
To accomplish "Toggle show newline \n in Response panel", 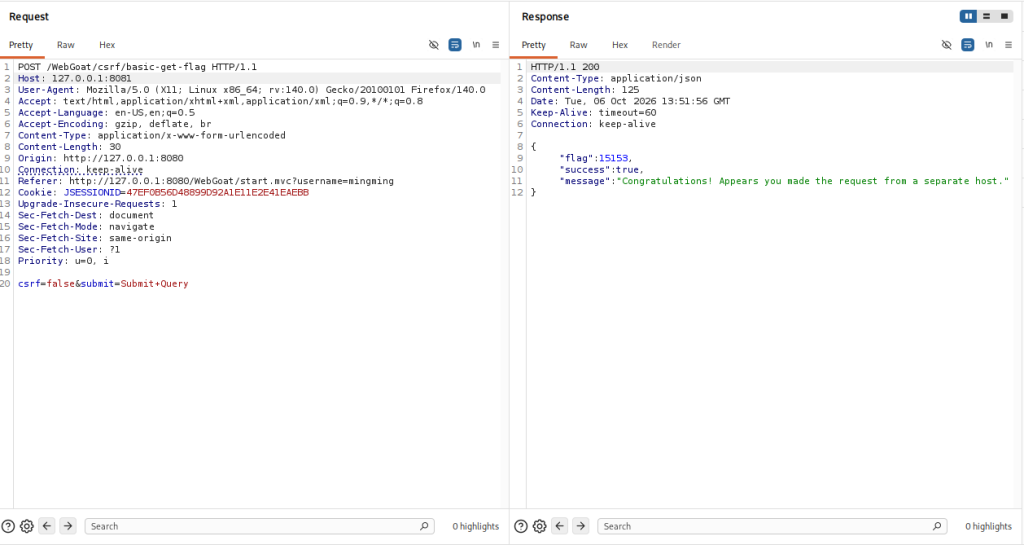I will 989,44.
